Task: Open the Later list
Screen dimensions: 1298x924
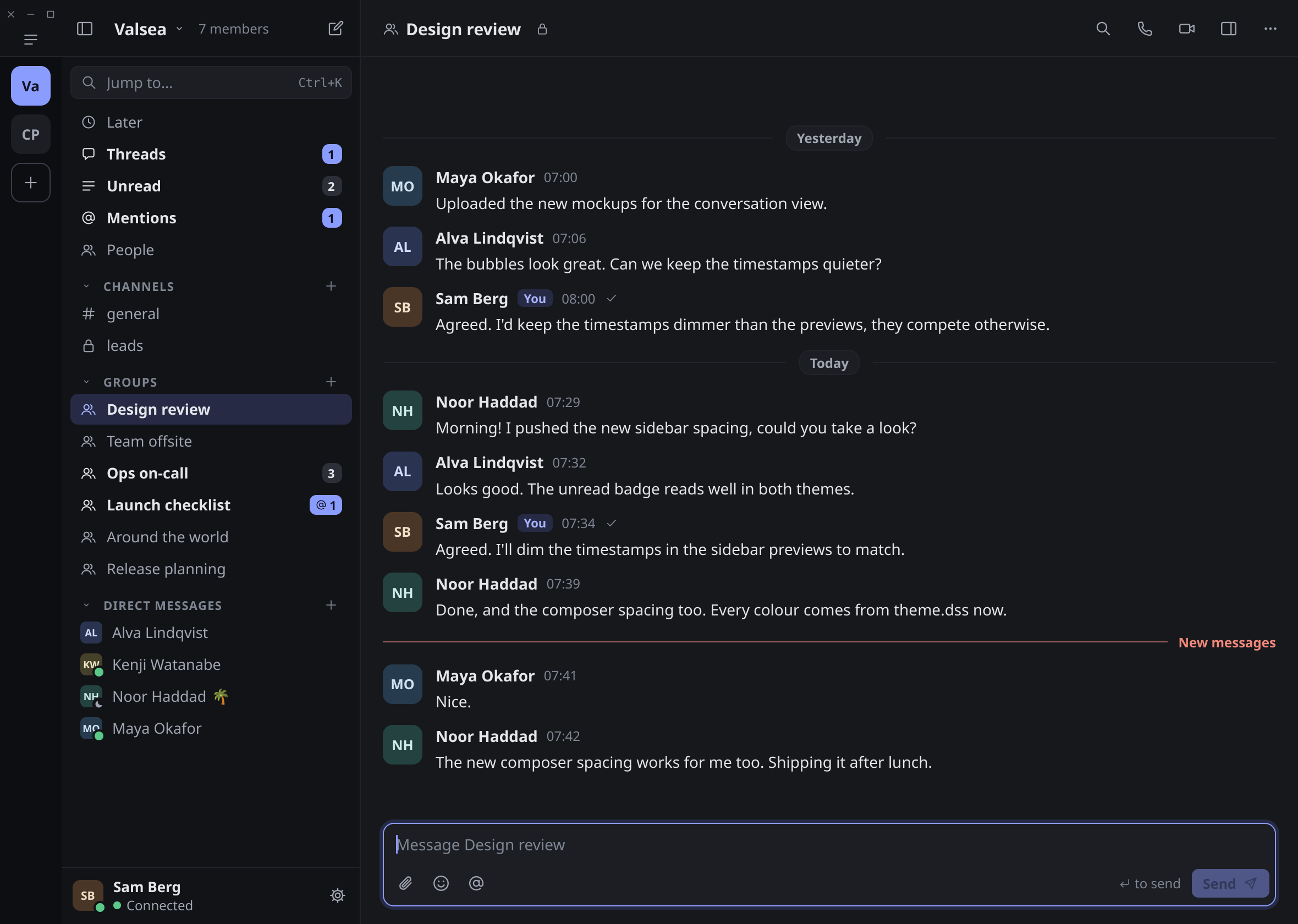Action: tap(211, 122)
